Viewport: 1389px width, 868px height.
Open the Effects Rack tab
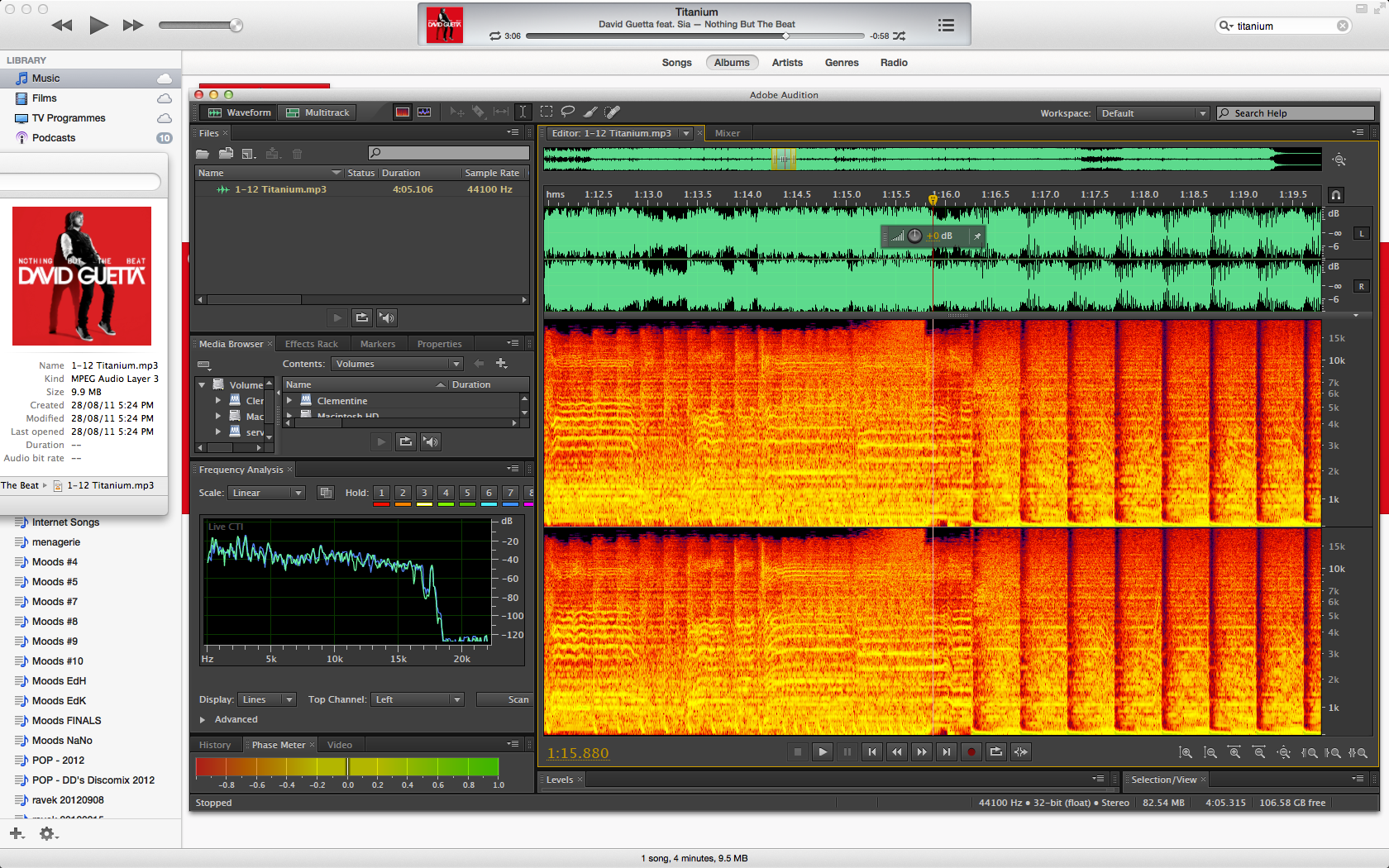pyautogui.click(x=311, y=344)
